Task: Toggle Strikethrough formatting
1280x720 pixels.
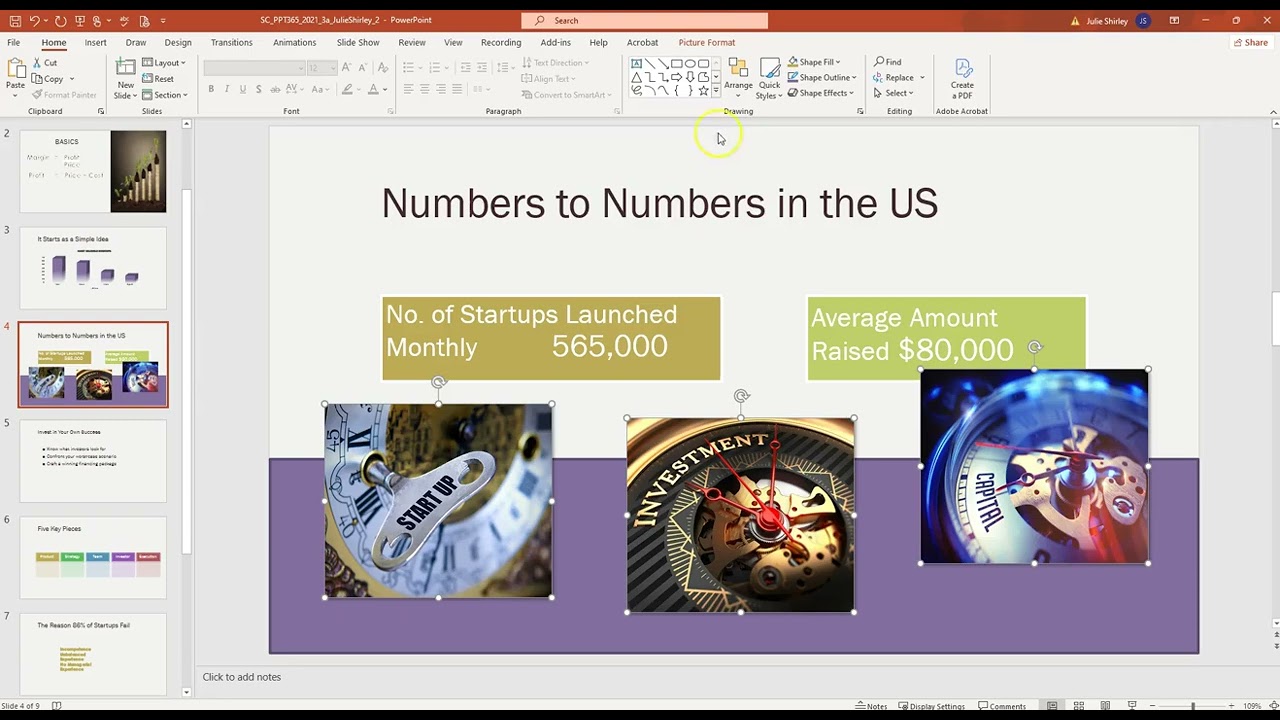Action: [275, 89]
